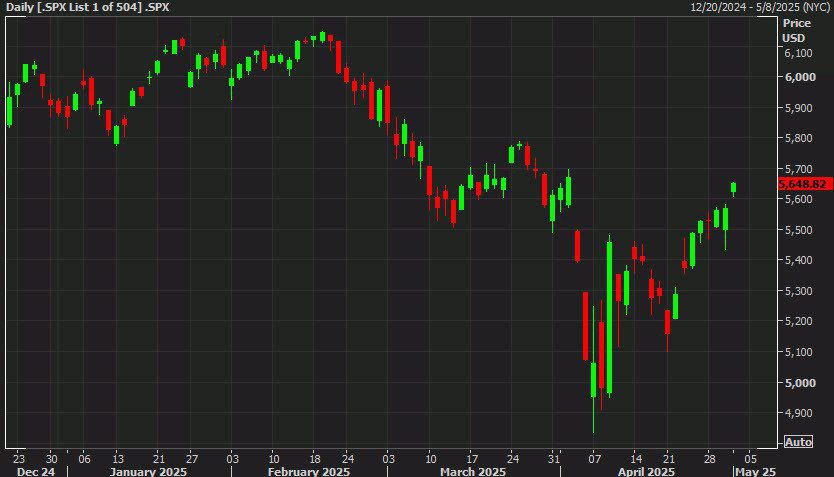Click the 5,500 price axis label

(798, 230)
